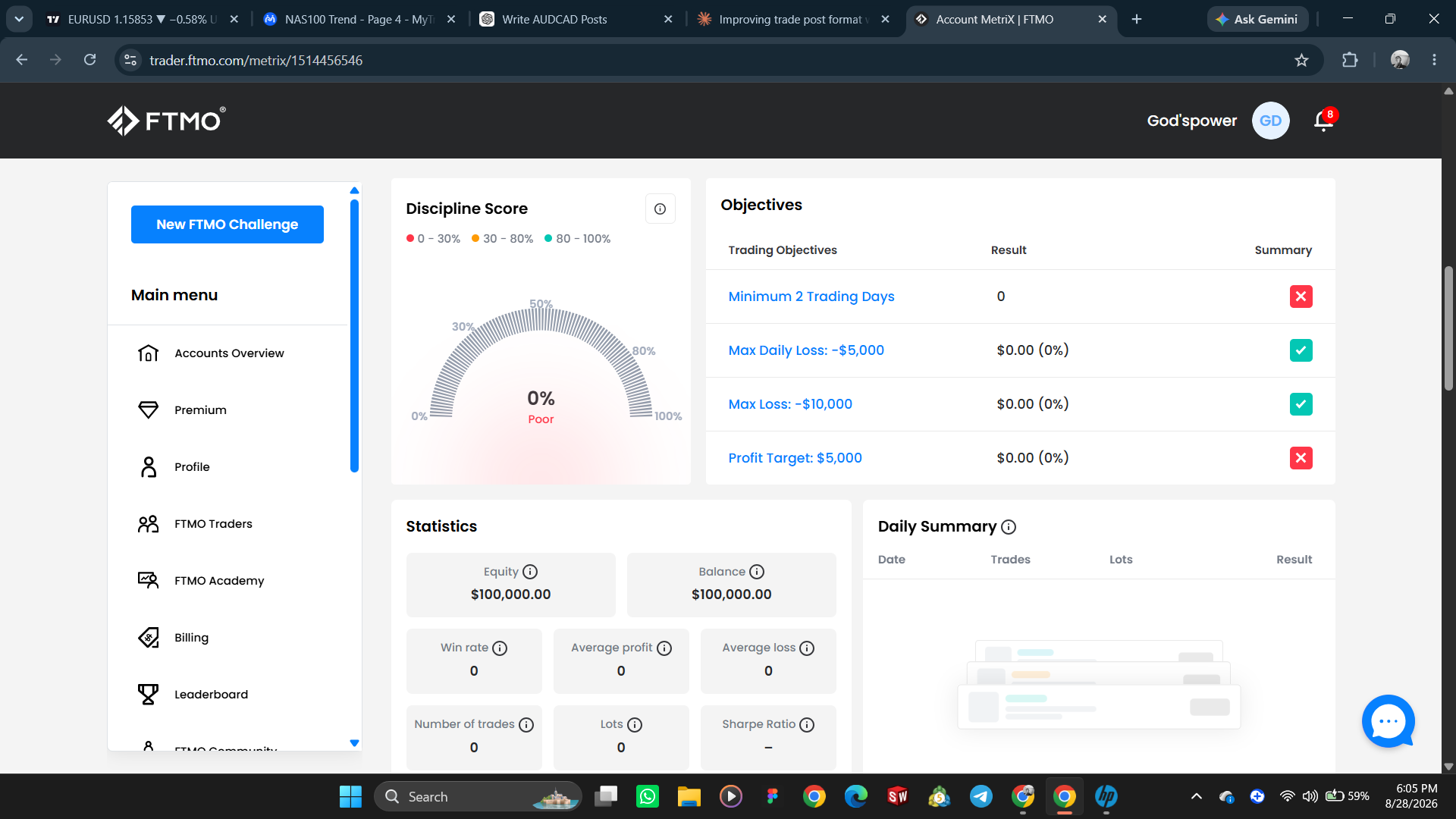Close the Account MetriX tab
The width and height of the screenshot is (1456, 819).
point(1102,19)
